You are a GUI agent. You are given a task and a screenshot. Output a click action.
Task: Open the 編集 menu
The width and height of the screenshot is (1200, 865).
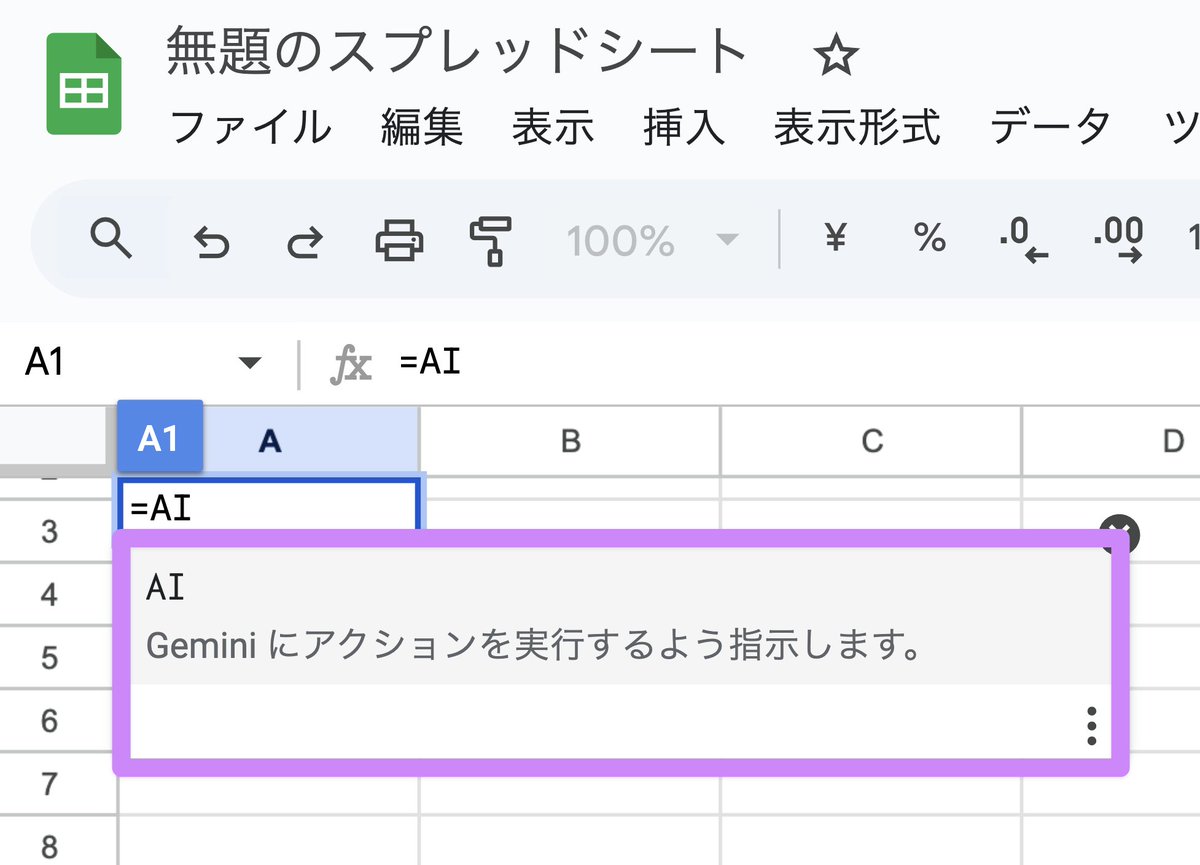pos(422,127)
